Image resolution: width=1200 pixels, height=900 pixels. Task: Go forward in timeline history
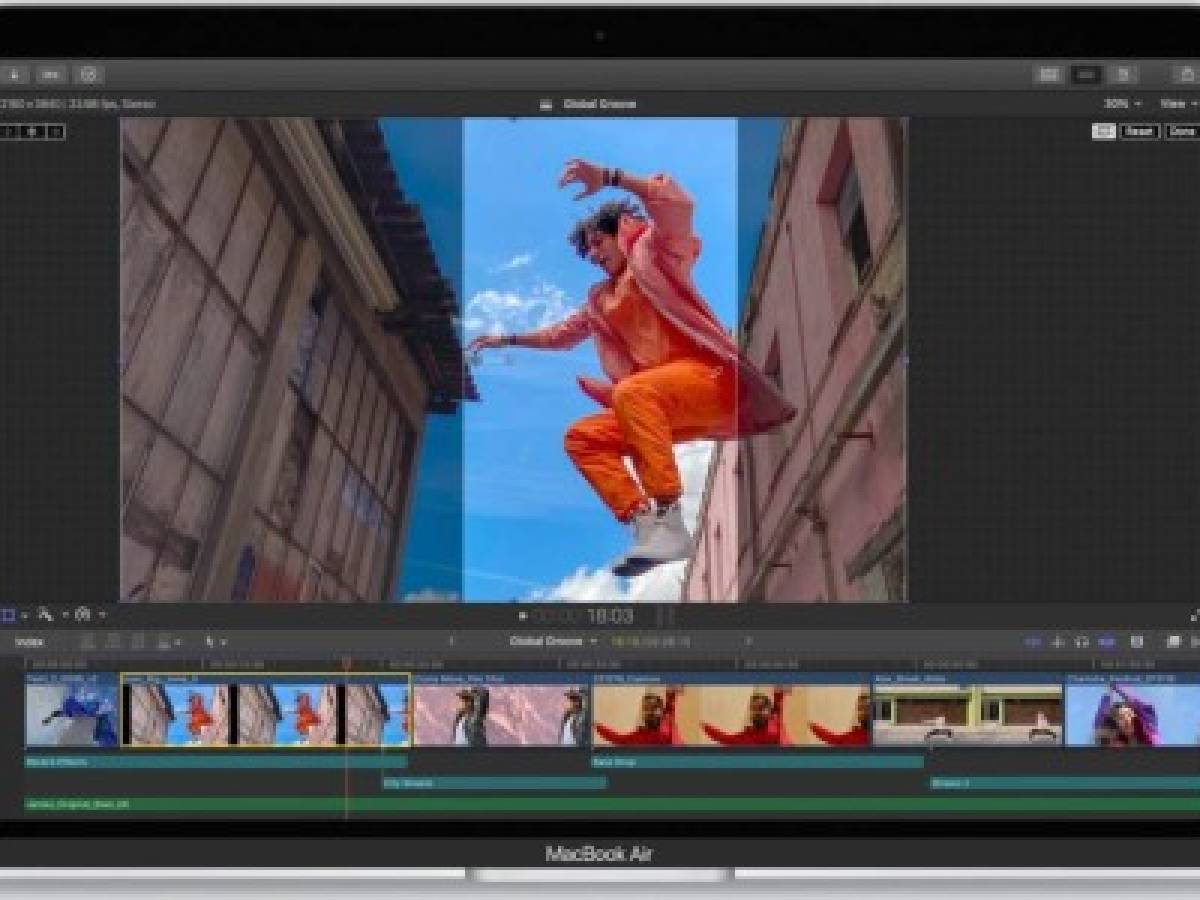click(748, 642)
